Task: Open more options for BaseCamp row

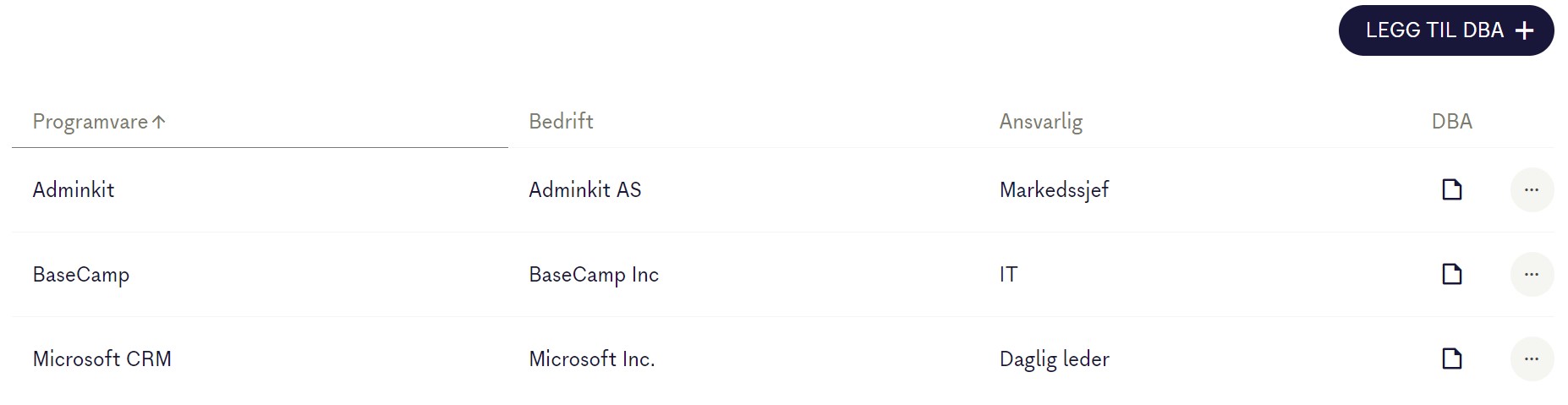Action: point(1531,274)
